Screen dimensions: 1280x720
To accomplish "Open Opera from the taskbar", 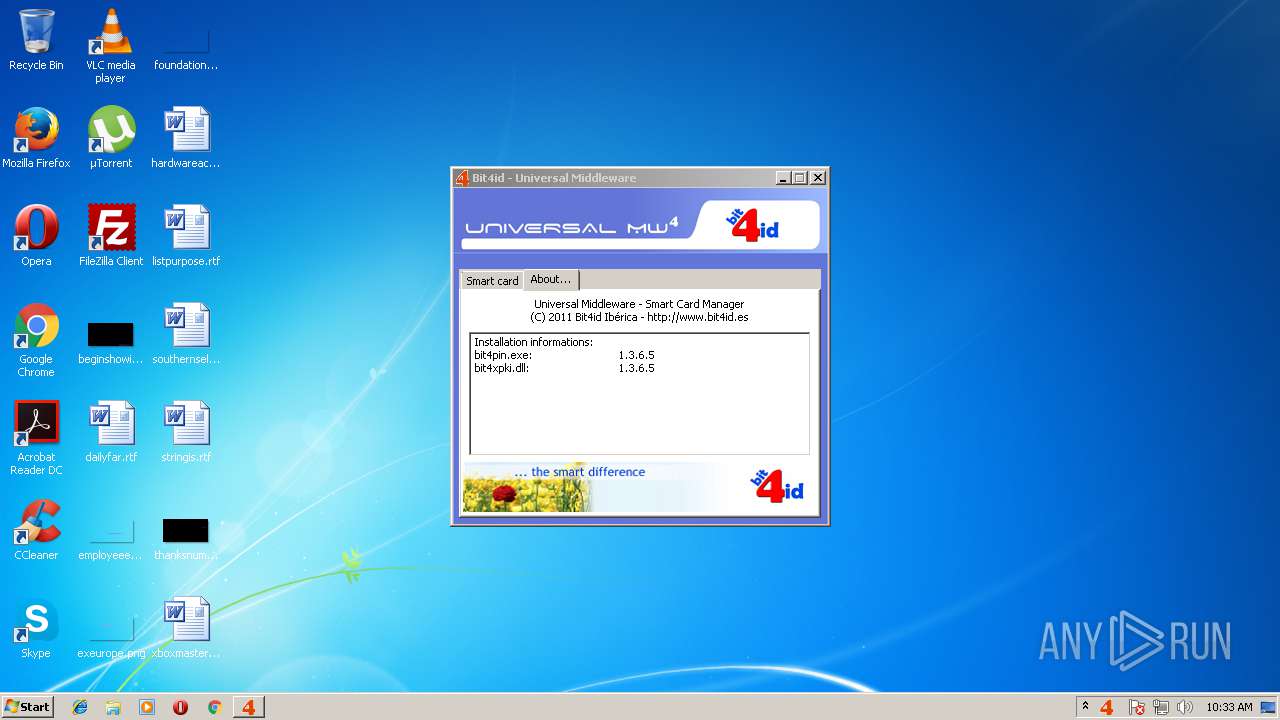I will click(180, 707).
